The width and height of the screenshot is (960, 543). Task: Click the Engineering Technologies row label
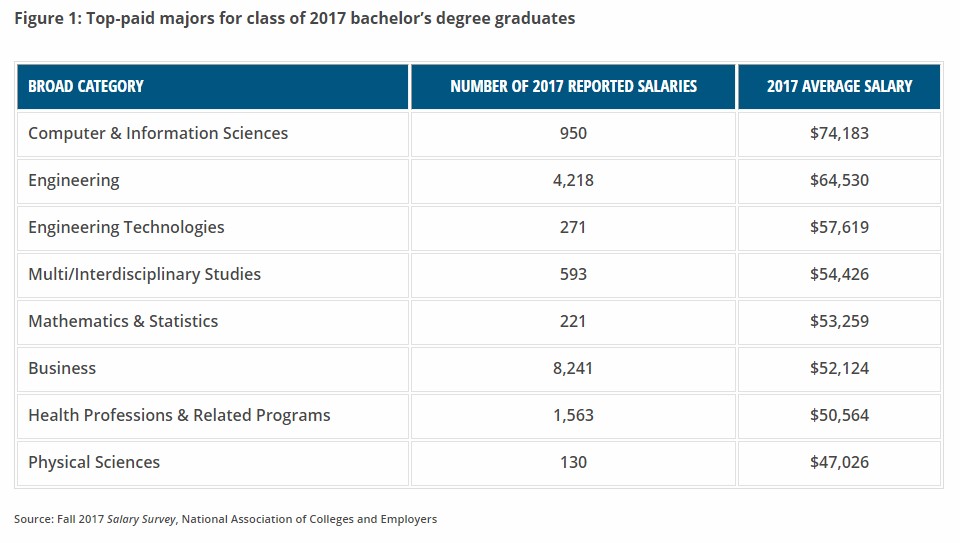coord(126,227)
